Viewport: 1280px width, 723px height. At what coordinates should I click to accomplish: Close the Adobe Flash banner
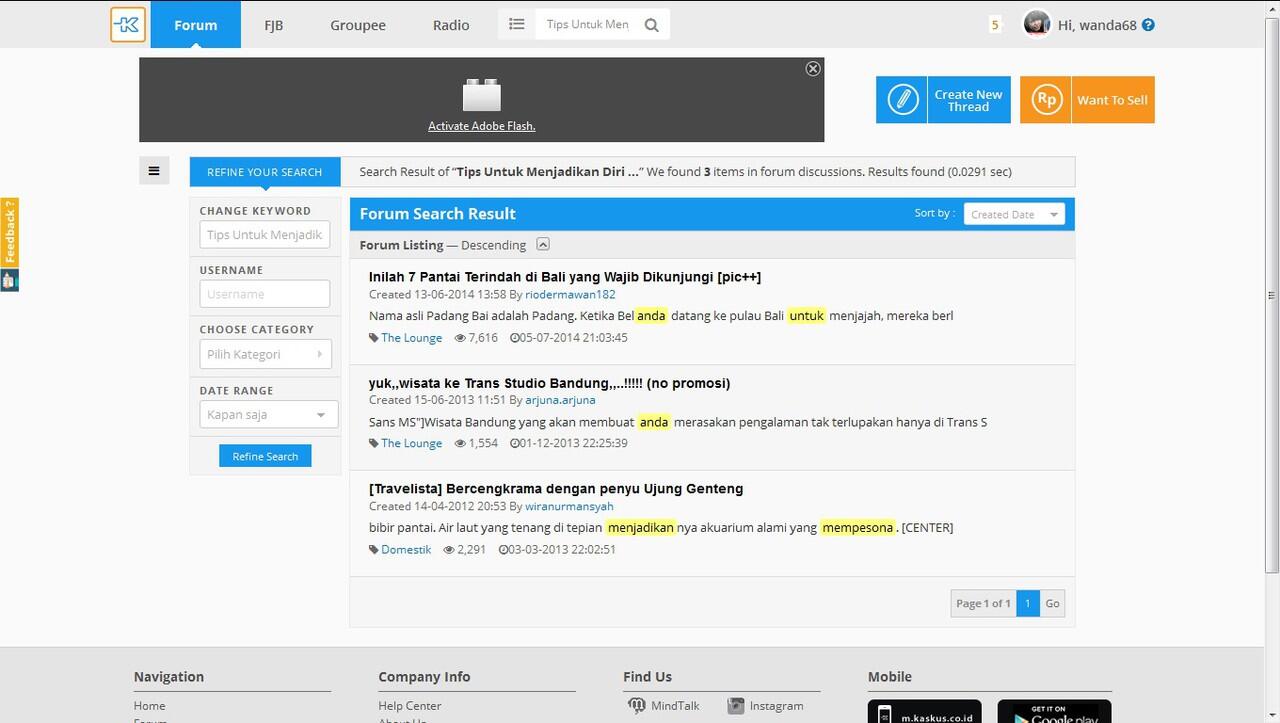tap(813, 68)
